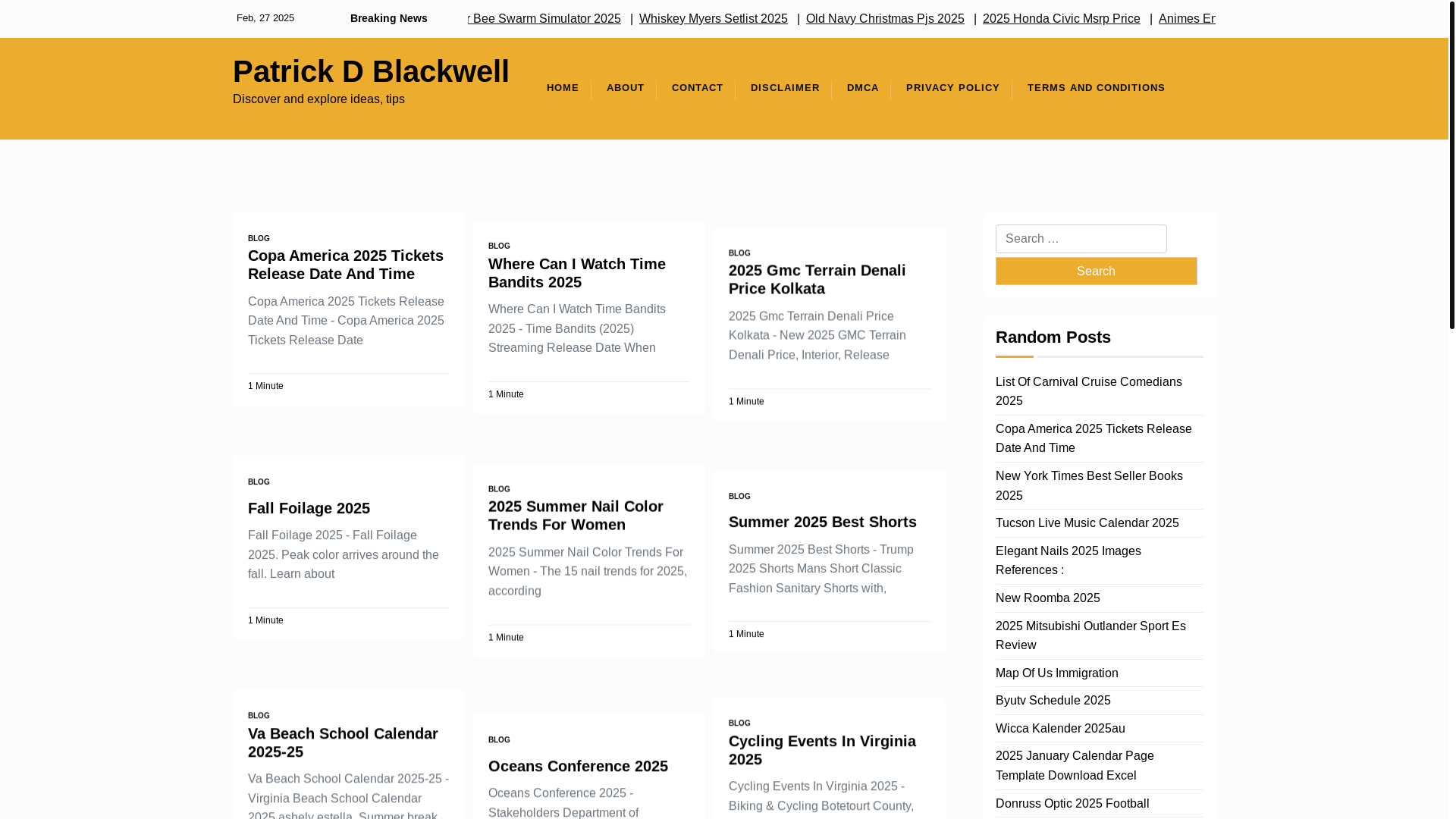The height and width of the screenshot is (819, 1456).
Task: Open Donruss Optic 2025 Football sidebar post
Action: pyautogui.click(x=1072, y=804)
